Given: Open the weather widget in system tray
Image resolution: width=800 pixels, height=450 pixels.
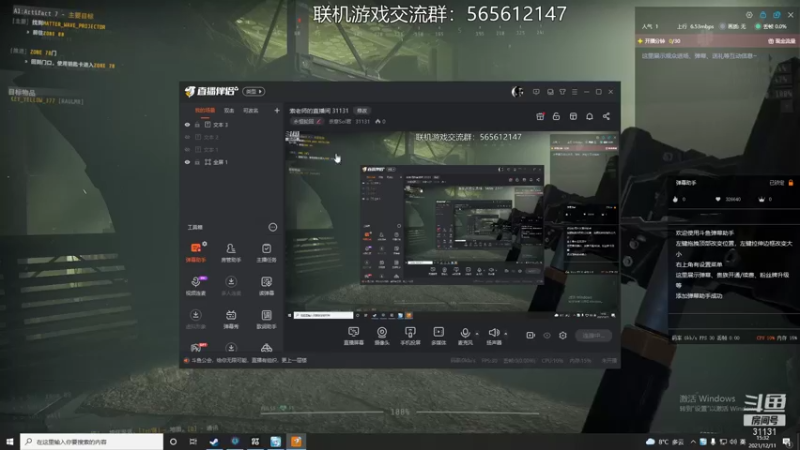Looking at the screenshot, I should coord(665,442).
